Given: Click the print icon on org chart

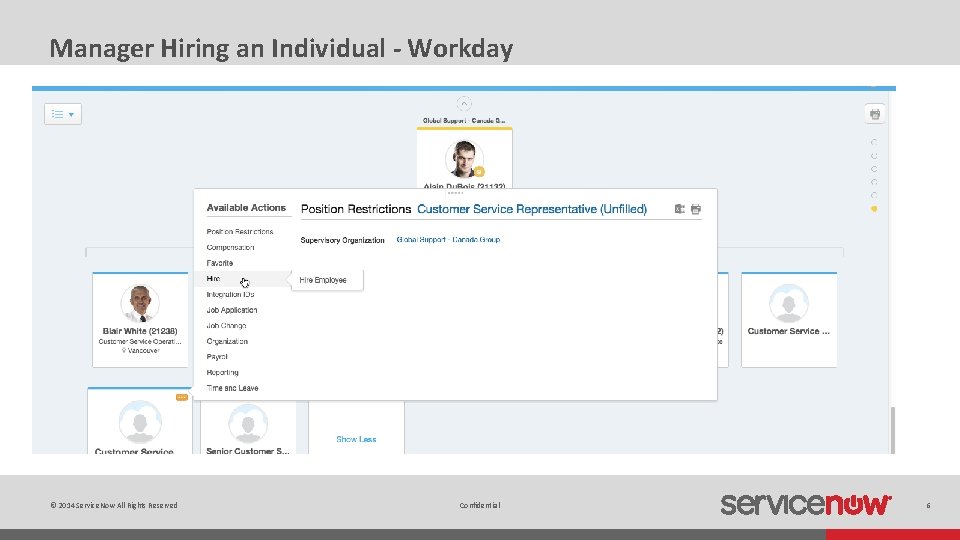Looking at the screenshot, I should [x=875, y=114].
